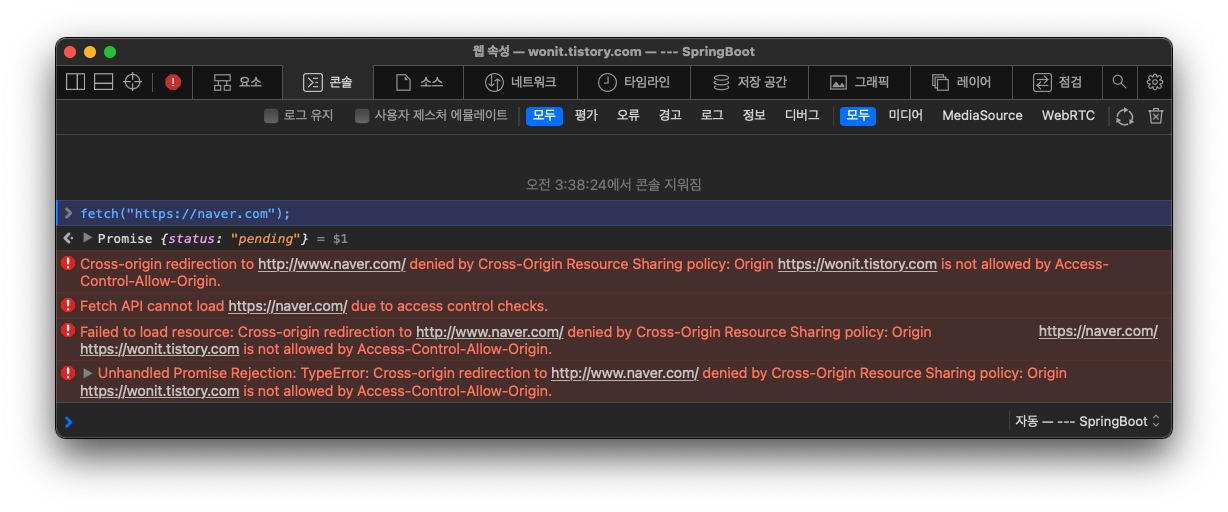
Task: Switch to the 그래픽 (Graphics) tab
Action: click(859, 82)
